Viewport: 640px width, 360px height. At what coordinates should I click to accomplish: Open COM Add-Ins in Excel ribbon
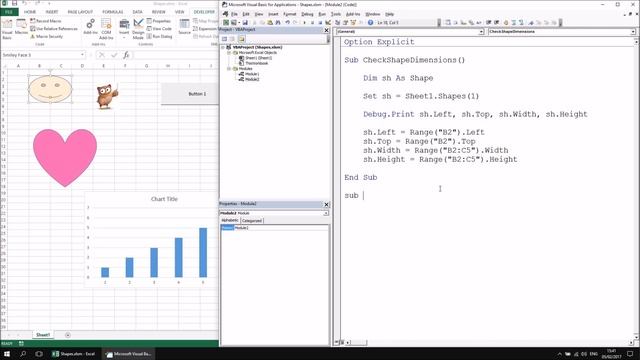(x=106, y=29)
